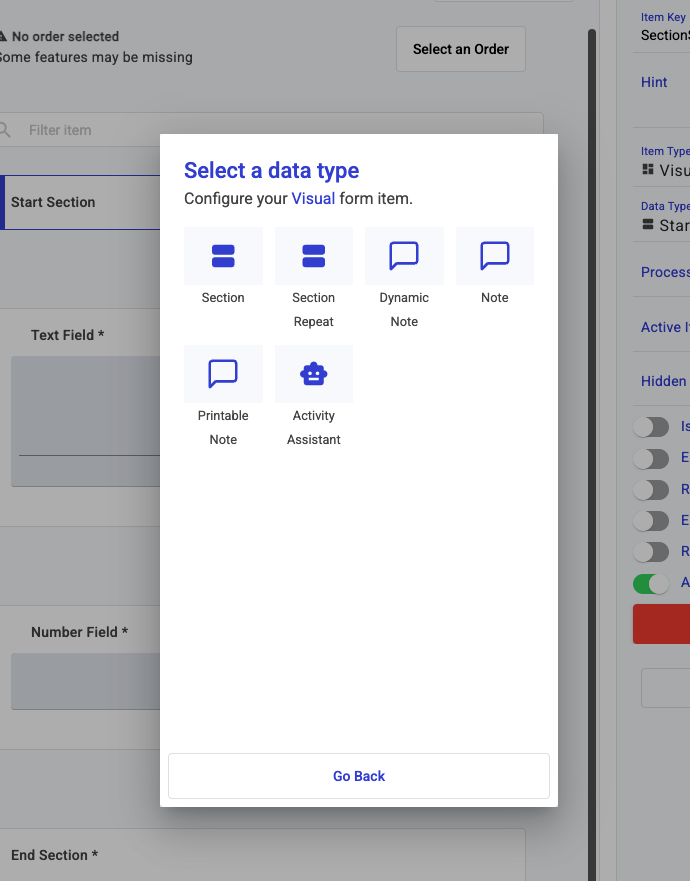Disable the green enabled toggle switch
Viewport: 690px width, 881px height.
[651, 583]
